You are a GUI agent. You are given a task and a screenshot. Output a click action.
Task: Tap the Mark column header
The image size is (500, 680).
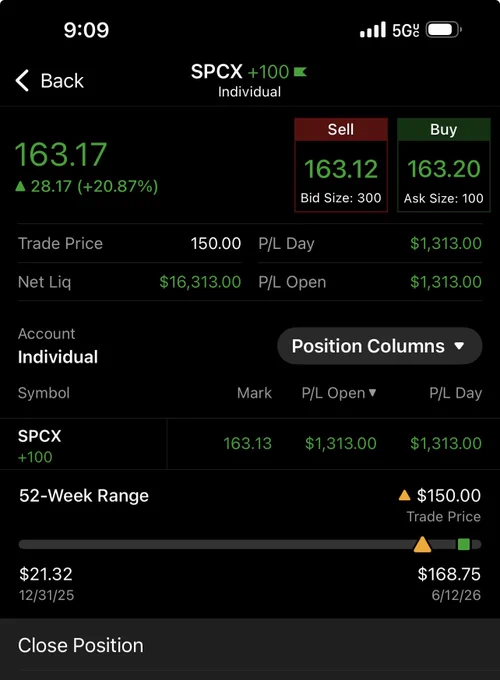254,393
